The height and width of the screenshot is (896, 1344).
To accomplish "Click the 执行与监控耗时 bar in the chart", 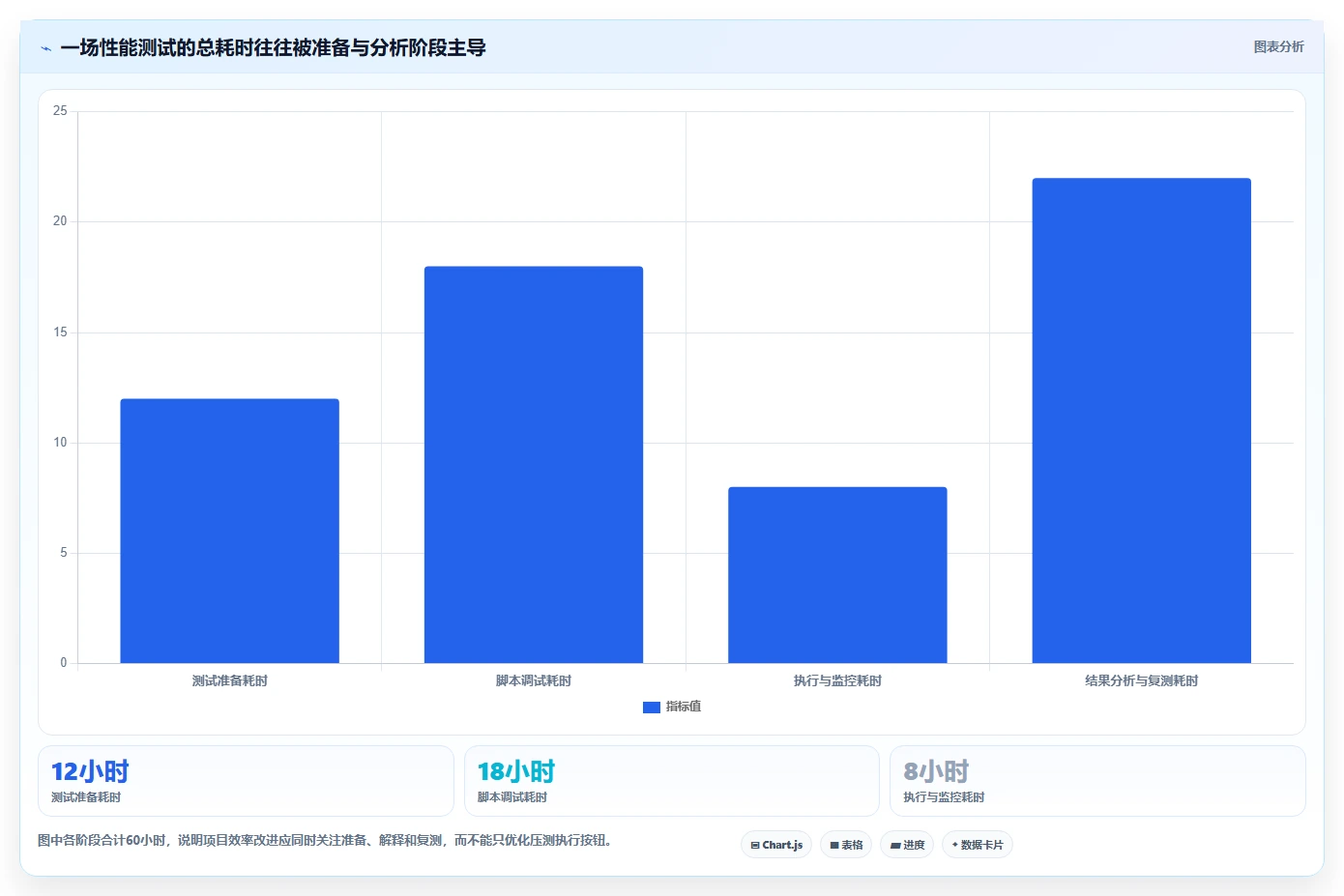I will [x=837, y=575].
